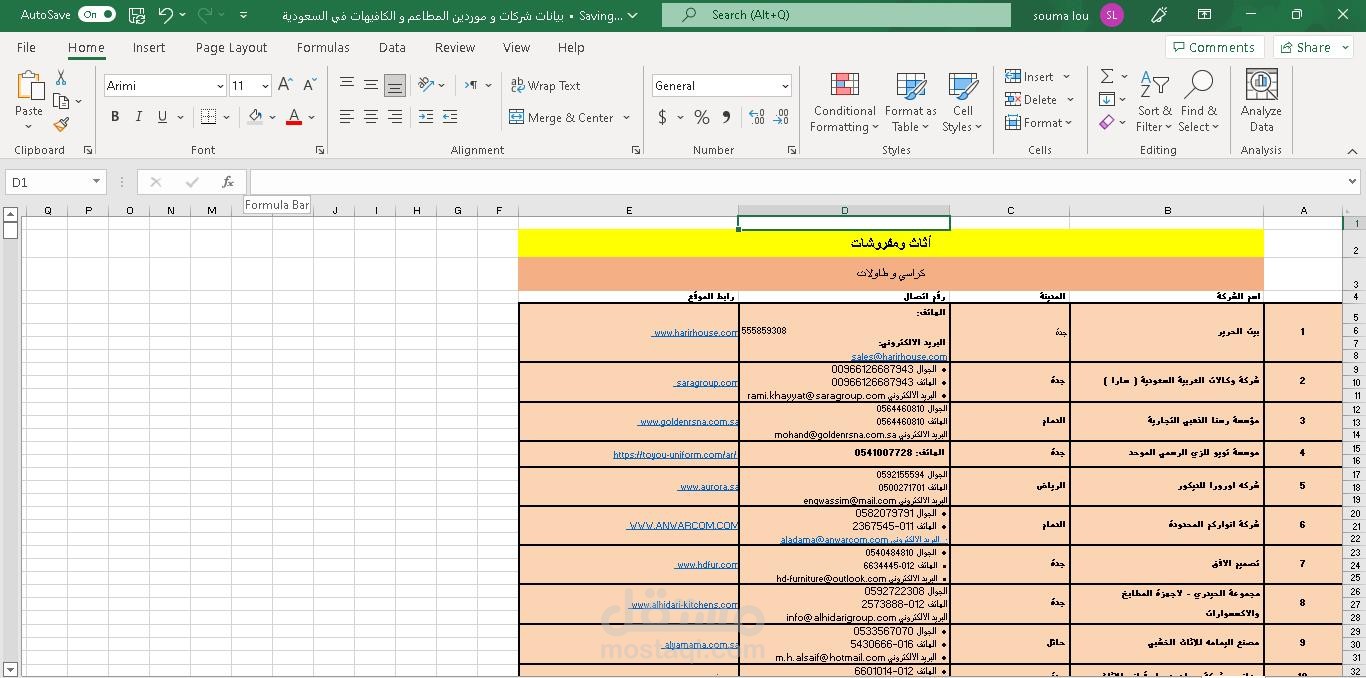Open the www.harirhouse.com link
Viewport: 1366px width, 678px height.
point(695,332)
